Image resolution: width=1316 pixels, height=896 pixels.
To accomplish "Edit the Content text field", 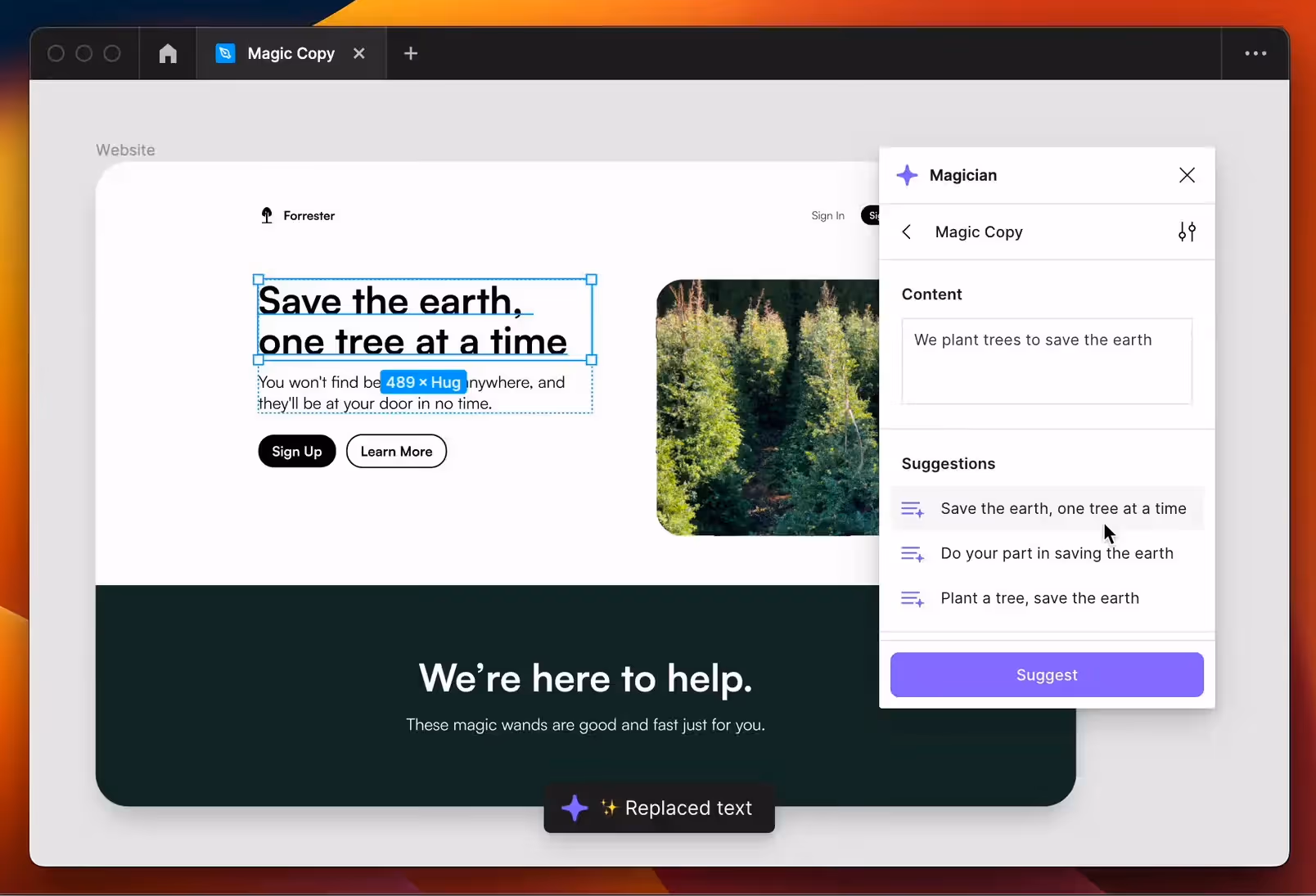I will [1047, 361].
